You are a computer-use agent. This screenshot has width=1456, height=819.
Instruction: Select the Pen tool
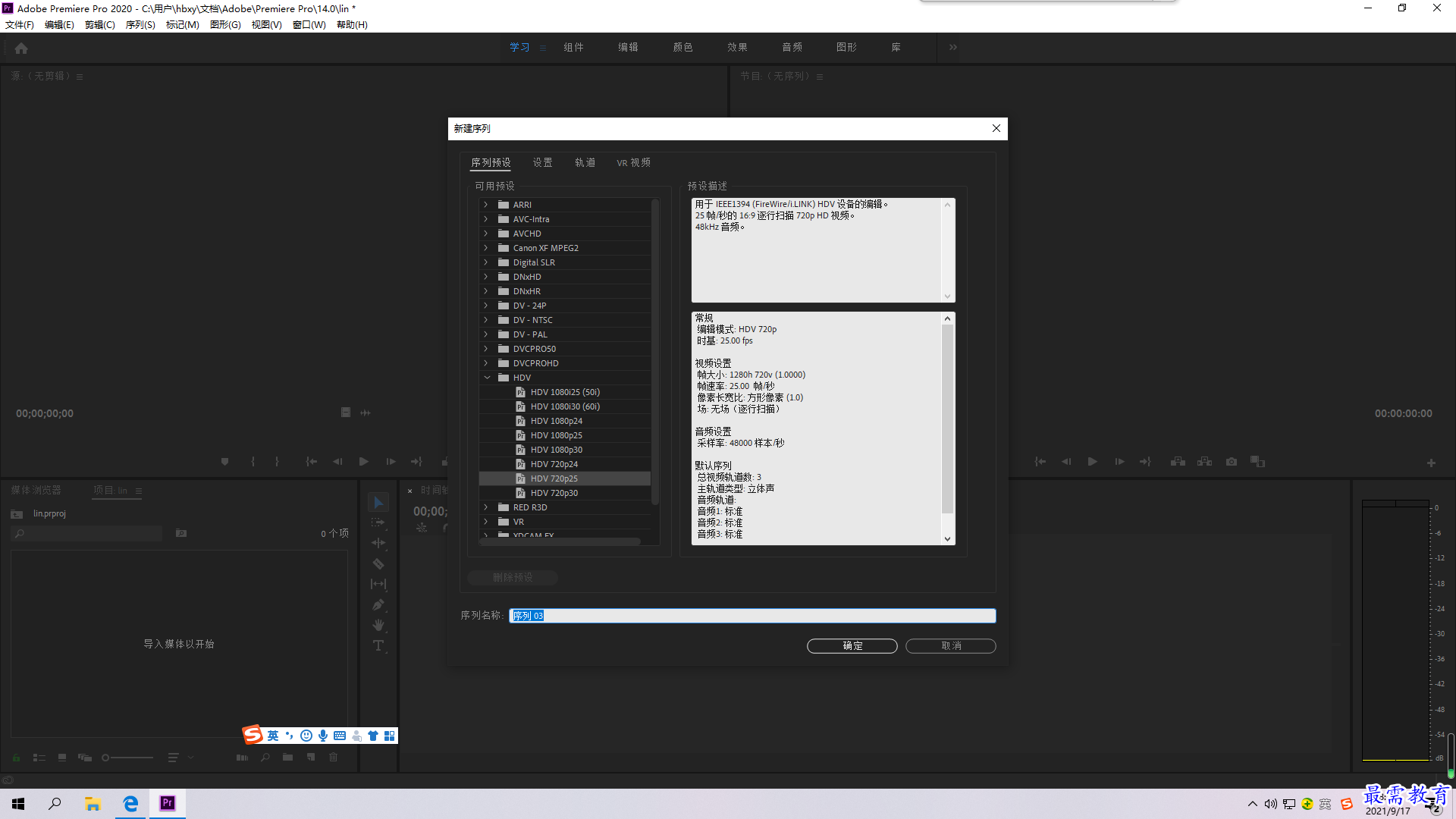tap(378, 604)
